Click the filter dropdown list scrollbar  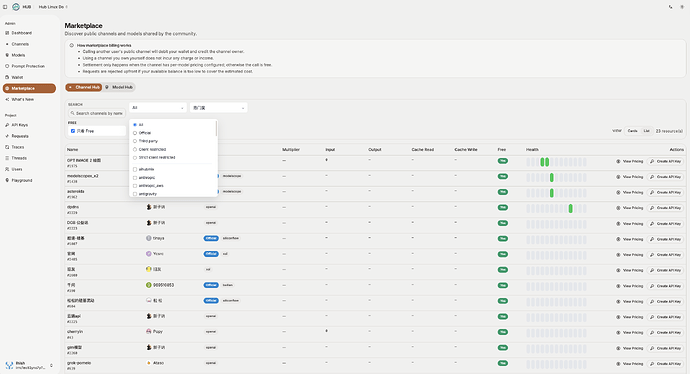coord(216,128)
